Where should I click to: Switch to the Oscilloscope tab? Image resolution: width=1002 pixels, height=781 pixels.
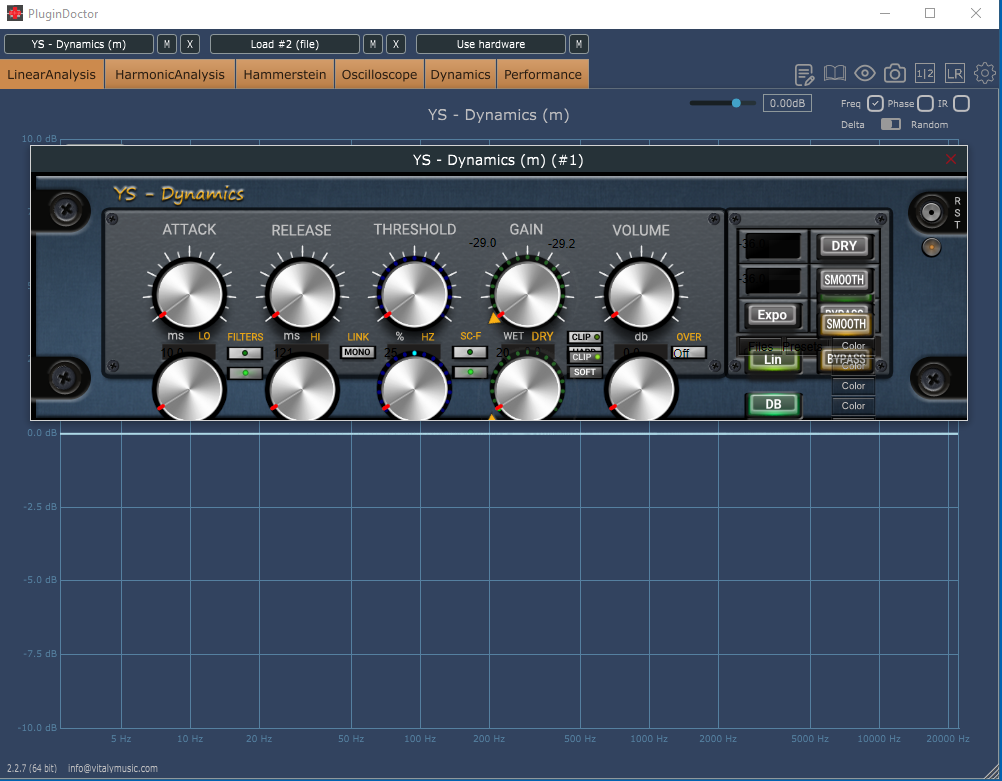click(379, 74)
